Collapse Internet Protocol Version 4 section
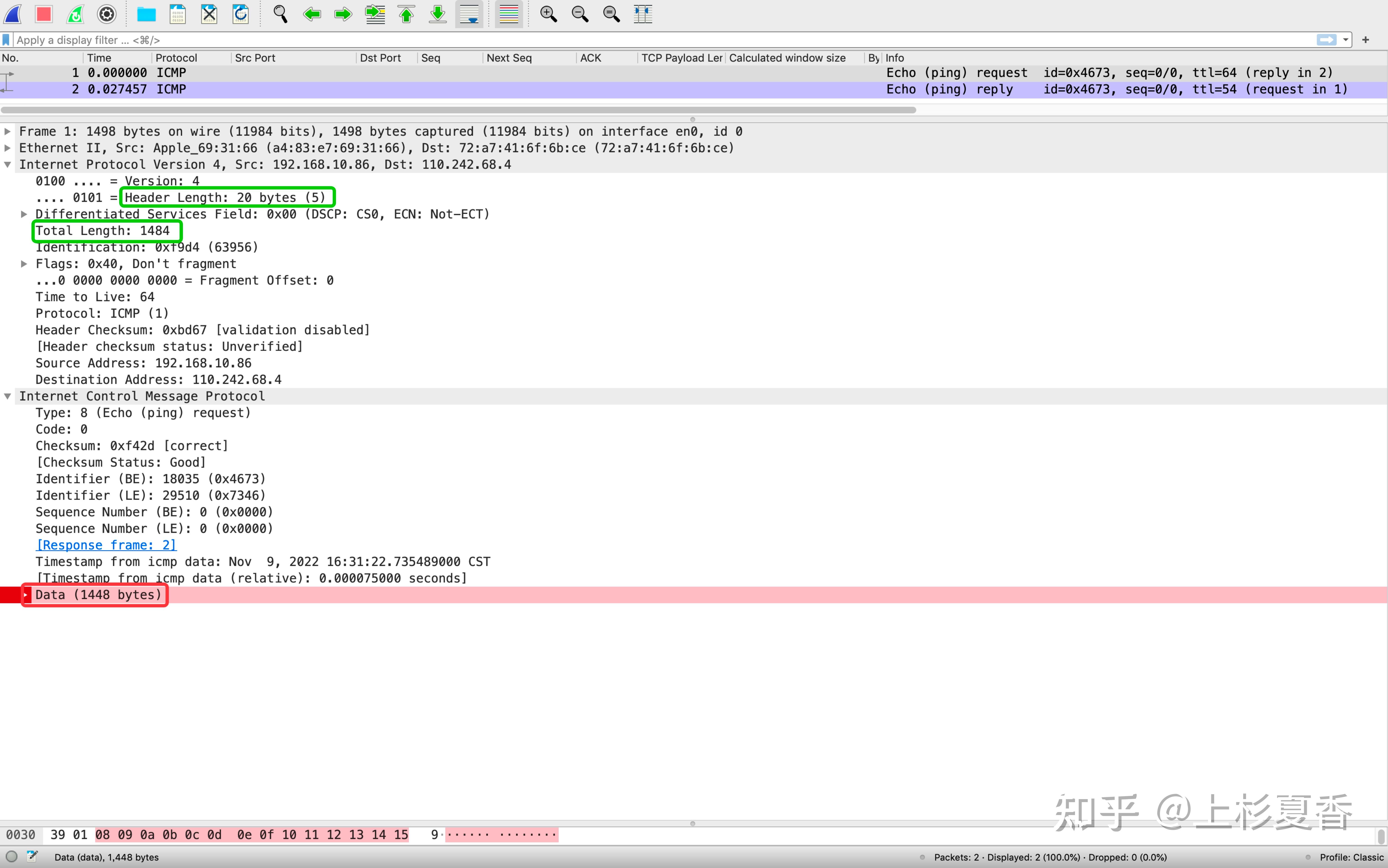The image size is (1388, 868). 7,165
